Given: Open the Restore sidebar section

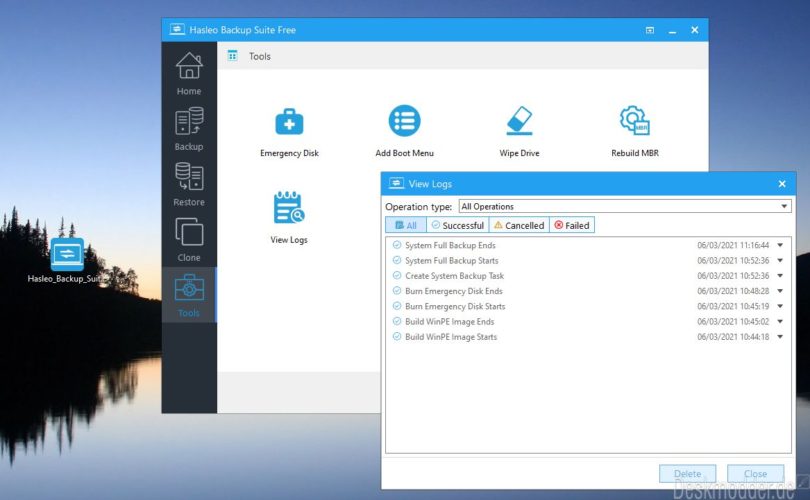Looking at the screenshot, I should tap(189, 184).
